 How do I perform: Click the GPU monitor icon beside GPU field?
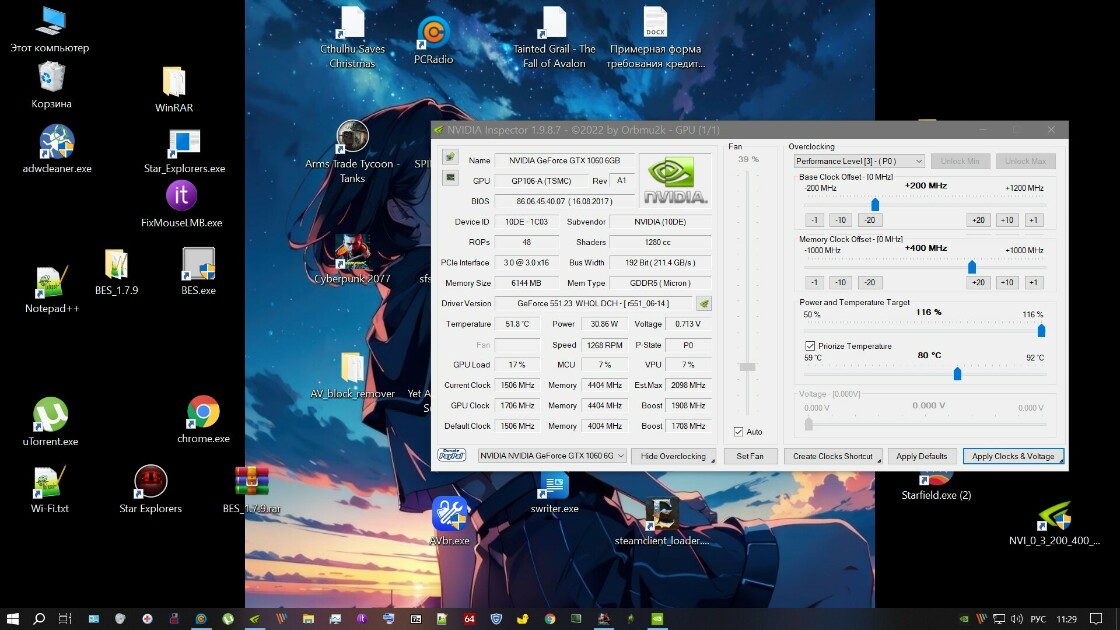450,178
